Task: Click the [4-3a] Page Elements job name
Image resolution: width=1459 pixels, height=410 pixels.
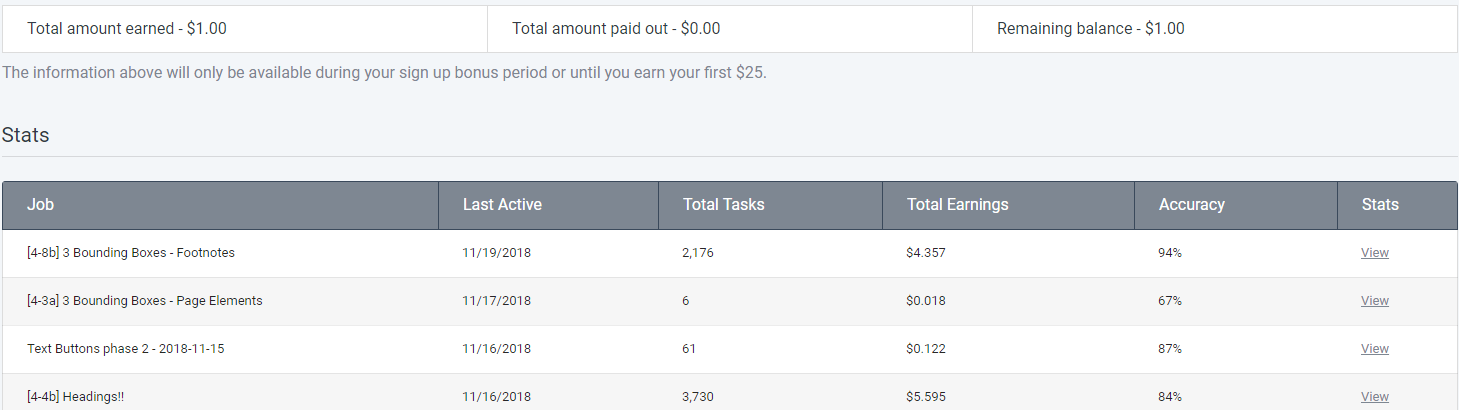Action: click(x=145, y=301)
